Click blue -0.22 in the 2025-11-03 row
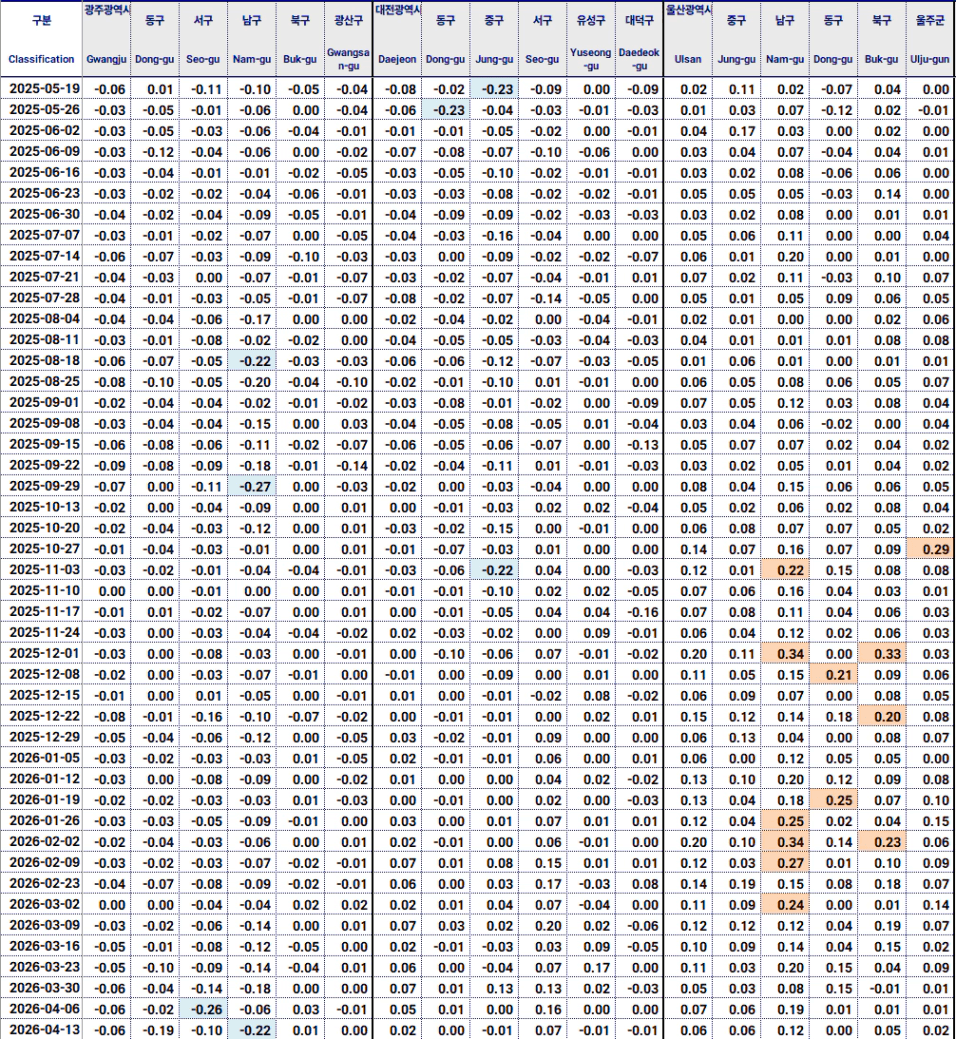 click(x=494, y=570)
